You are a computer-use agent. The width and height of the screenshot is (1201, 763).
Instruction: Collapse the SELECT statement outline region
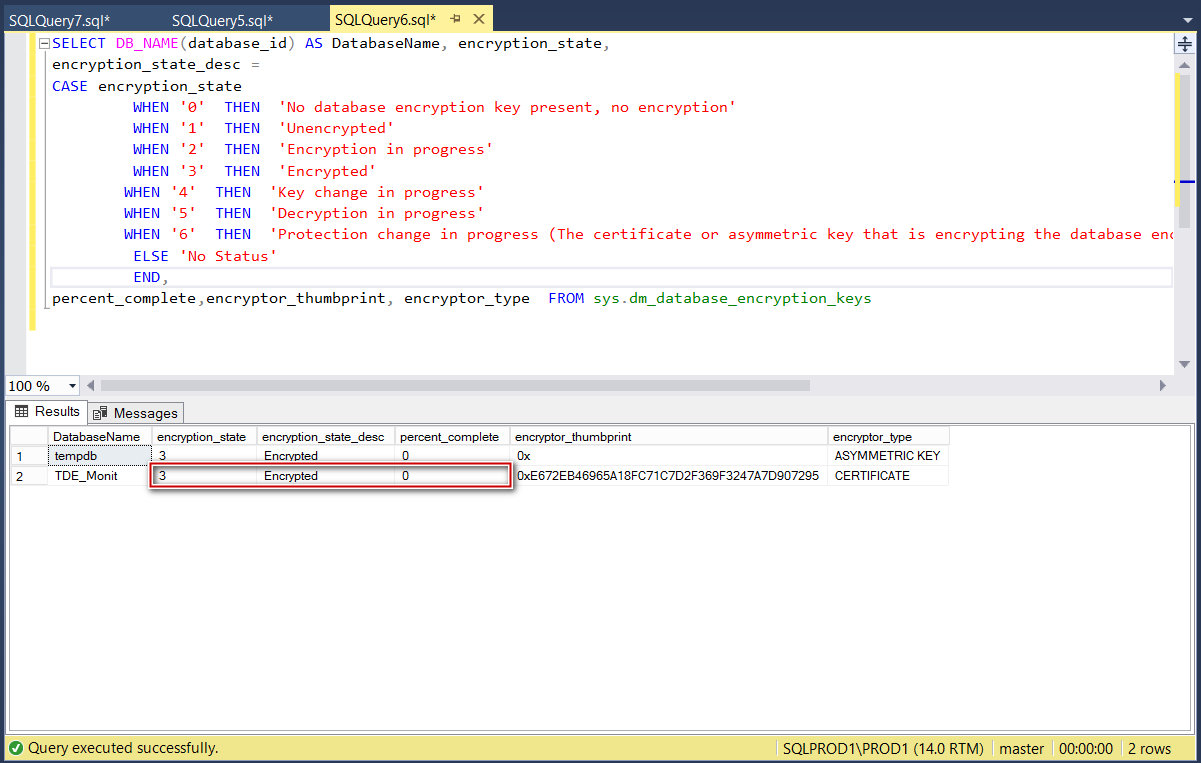point(42,43)
